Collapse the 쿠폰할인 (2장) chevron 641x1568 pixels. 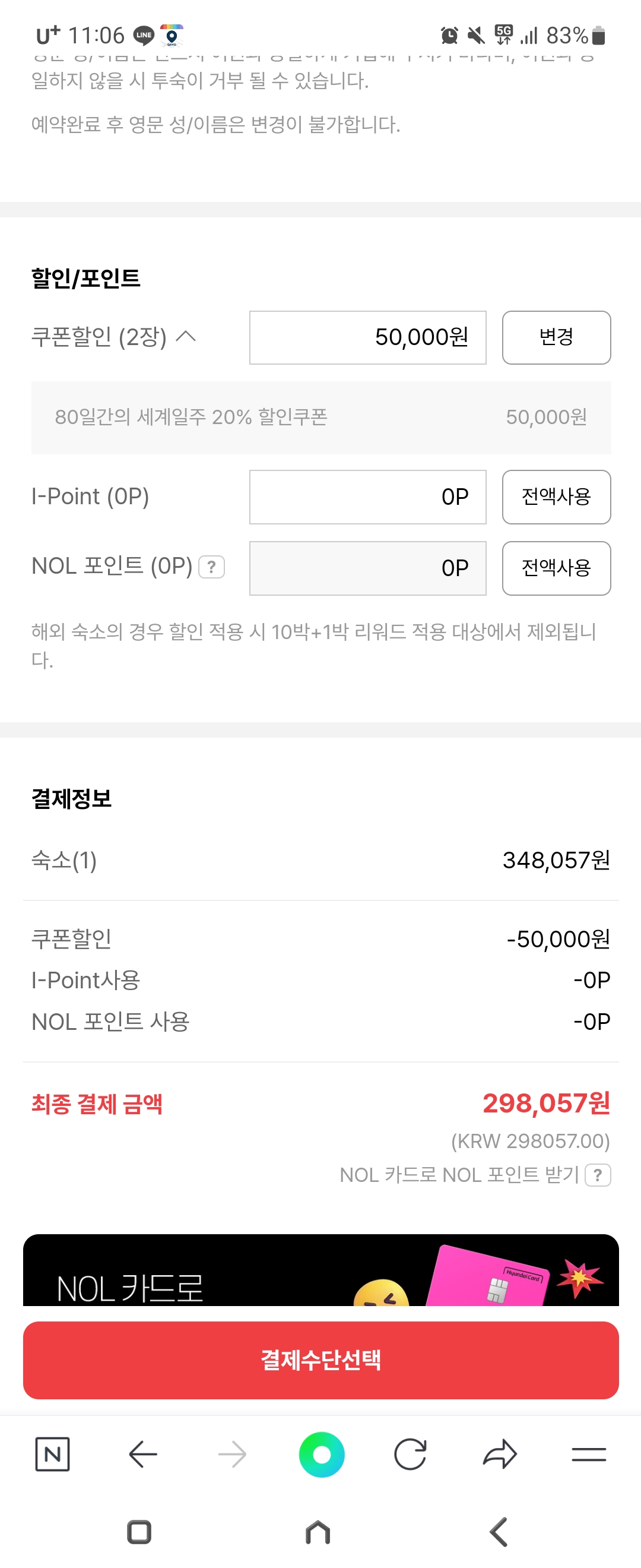[186, 336]
